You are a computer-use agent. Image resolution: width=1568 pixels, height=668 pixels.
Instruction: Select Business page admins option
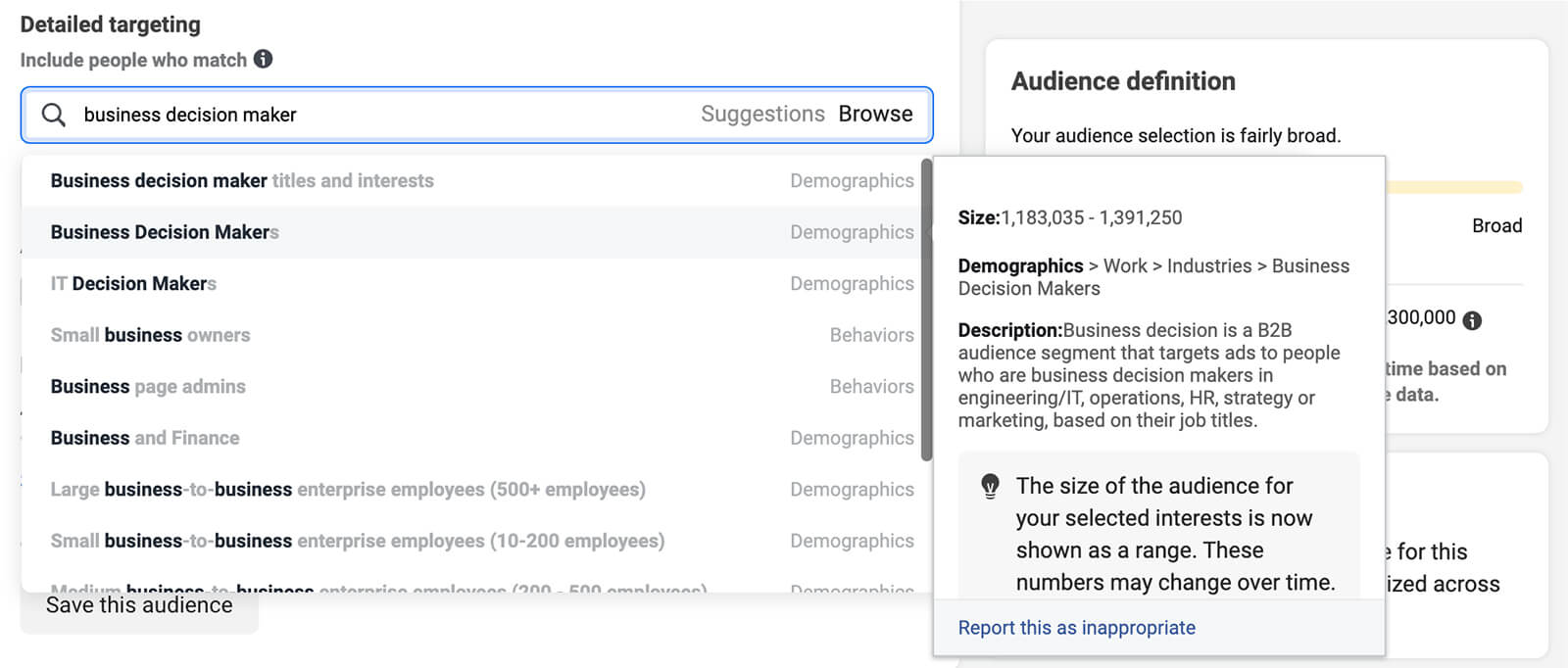click(x=148, y=387)
